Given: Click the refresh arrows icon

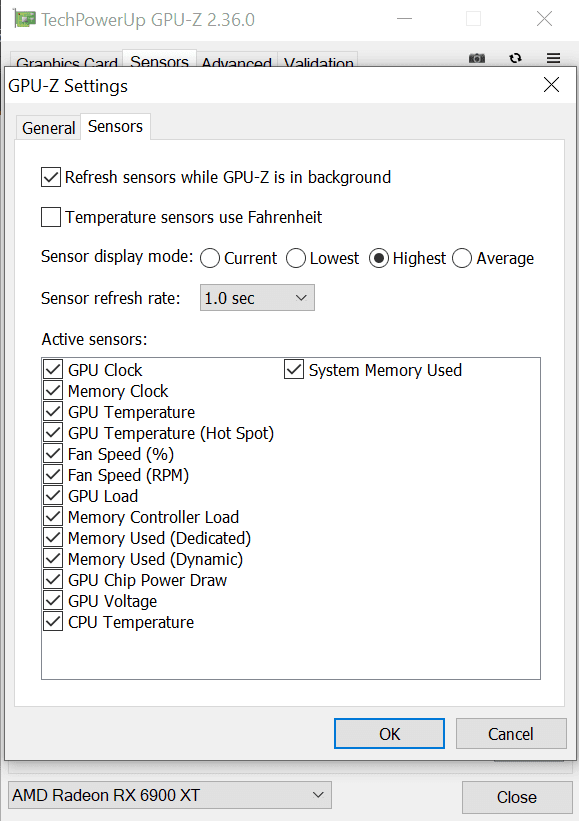Looking at the screenshot, I should click(516, 58).
